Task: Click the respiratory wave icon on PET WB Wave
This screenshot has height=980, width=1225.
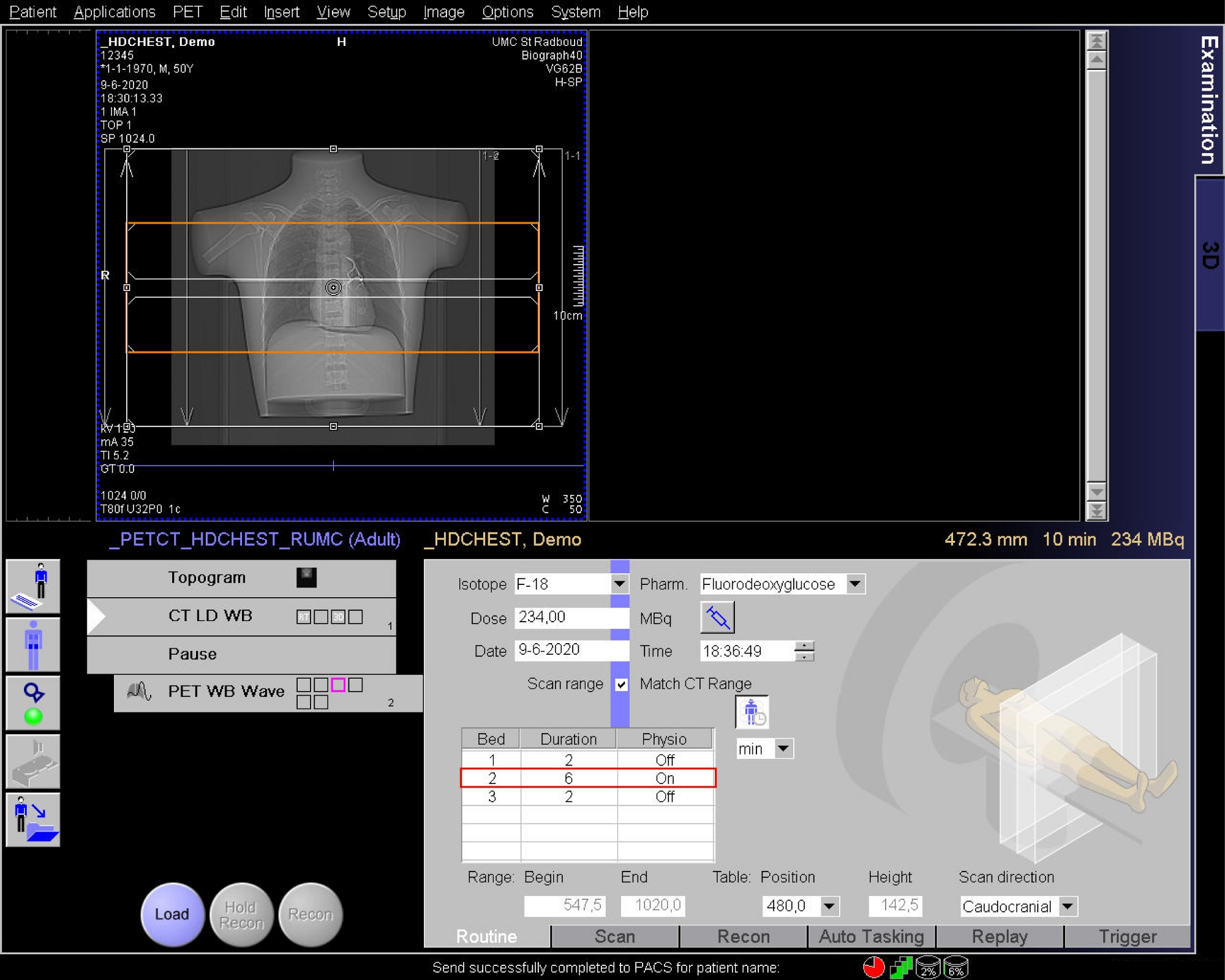Action: [x=139, y=692]
